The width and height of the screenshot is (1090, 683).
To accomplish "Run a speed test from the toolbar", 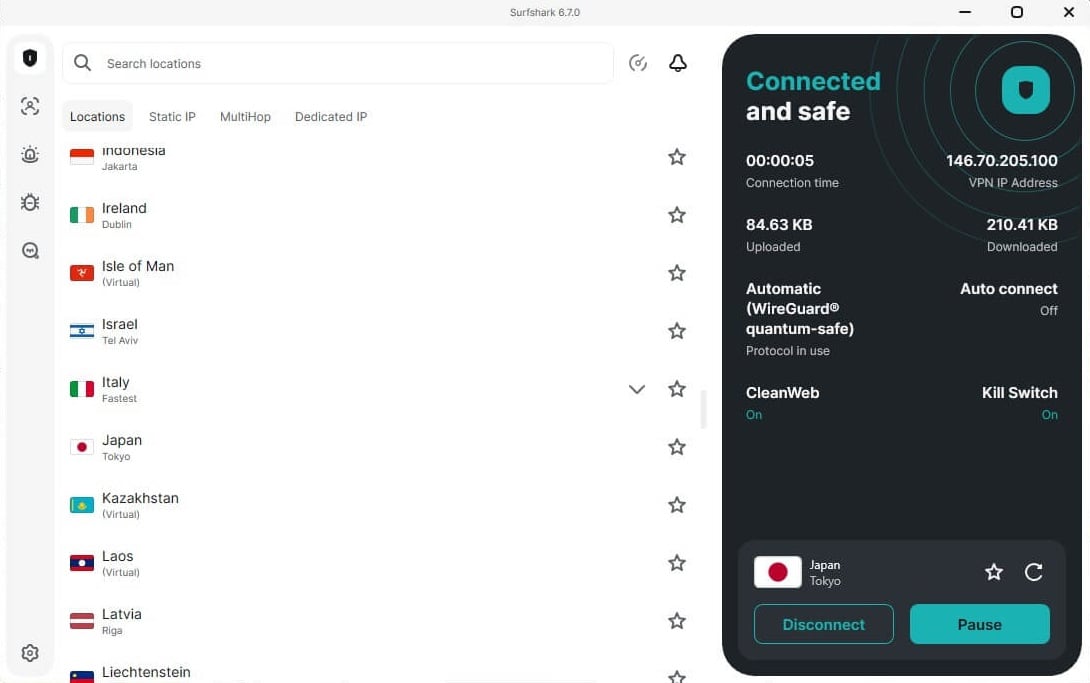I will [638, 62].
